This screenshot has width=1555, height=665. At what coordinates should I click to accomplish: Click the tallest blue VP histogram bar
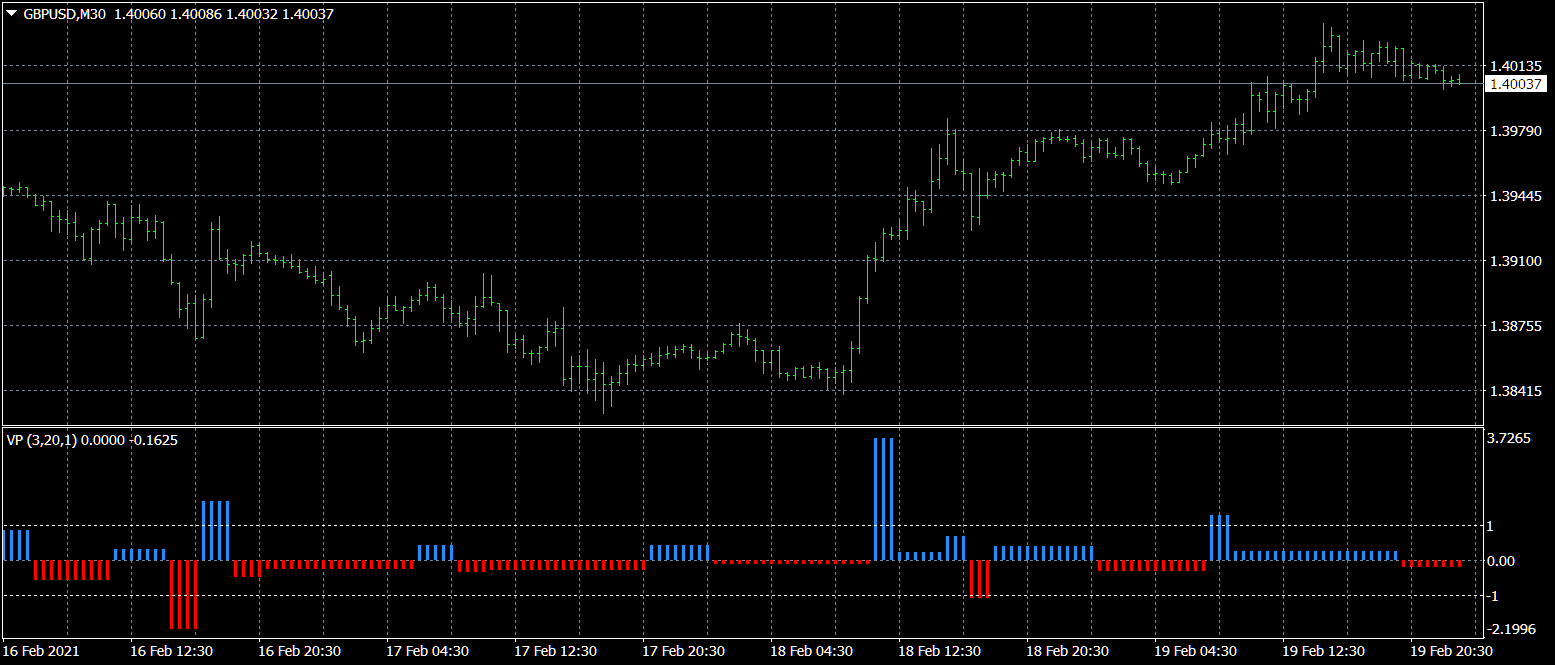(883, 499)
